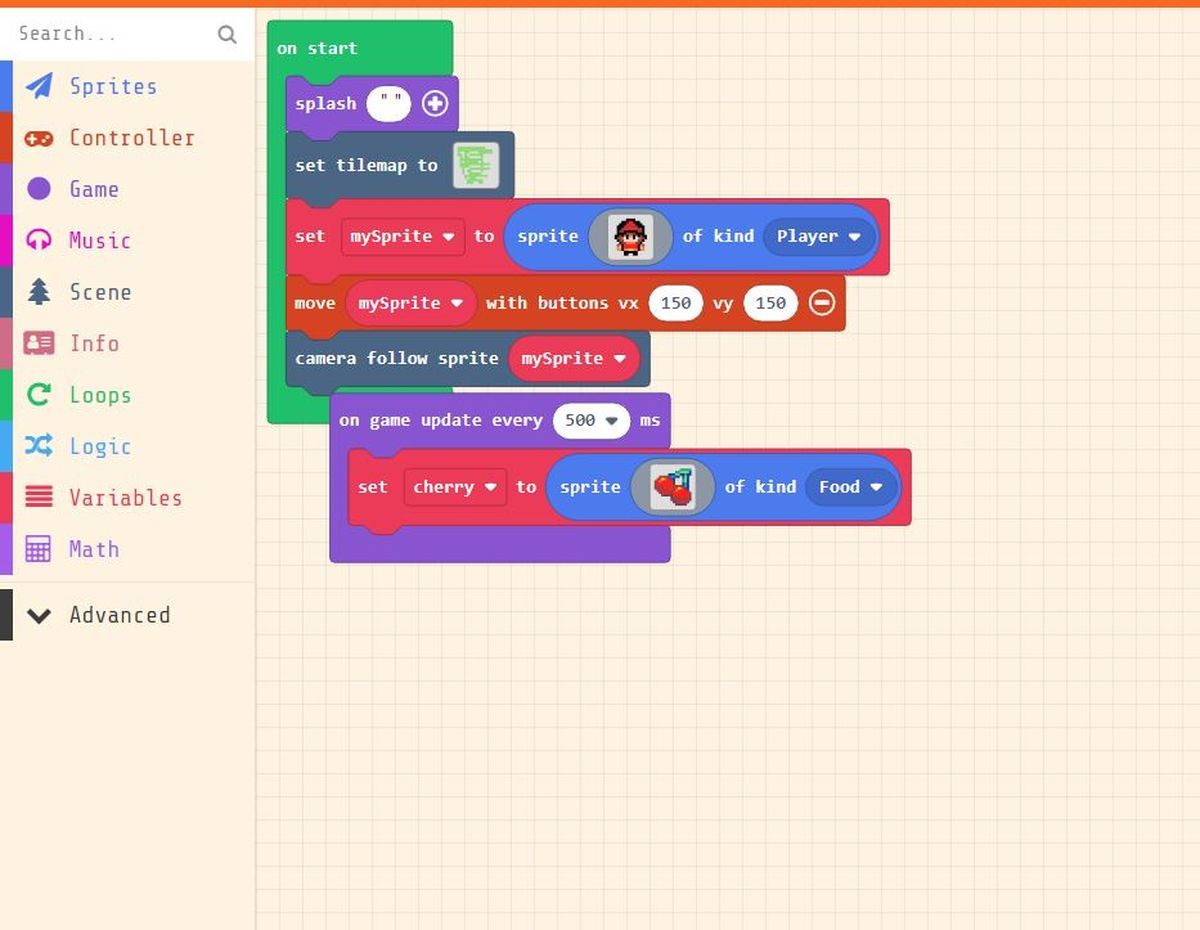Open the Scene tree category
This screenshot has height=930, width=1200.
click(39, 292)
